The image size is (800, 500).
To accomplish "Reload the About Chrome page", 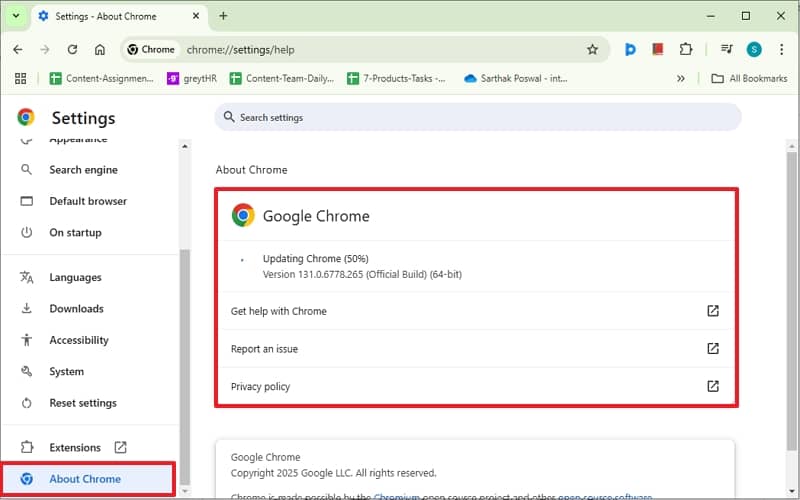I will 72,49.
